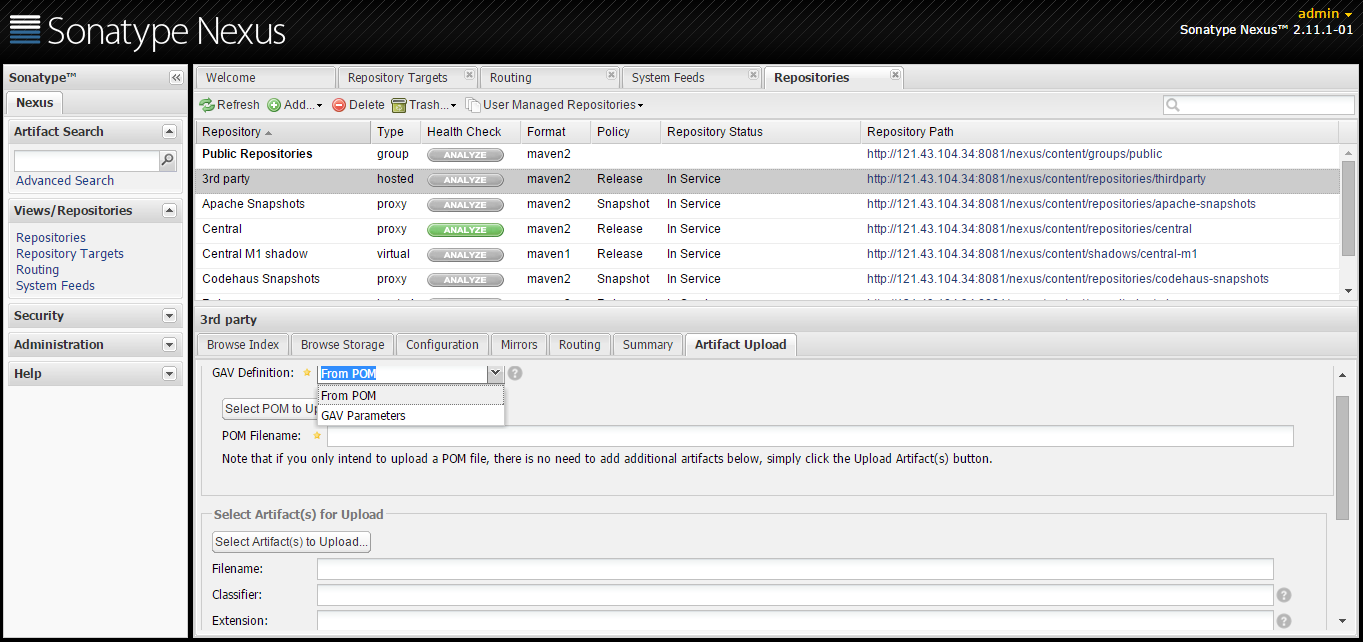
Task: Collapse the Views/Repositories panel
Action: [x=169, y=211]
